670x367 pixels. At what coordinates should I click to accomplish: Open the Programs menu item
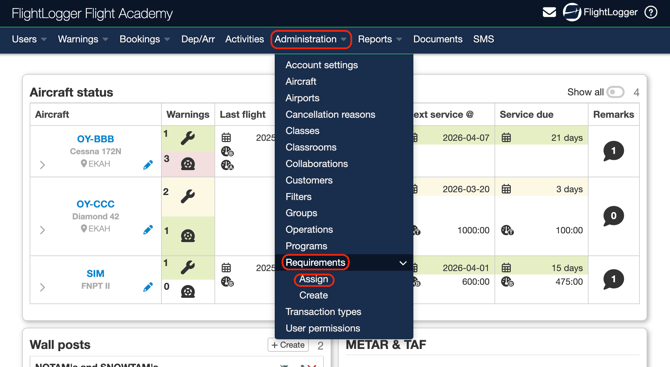pyautogui.click(x=306, y=246)
